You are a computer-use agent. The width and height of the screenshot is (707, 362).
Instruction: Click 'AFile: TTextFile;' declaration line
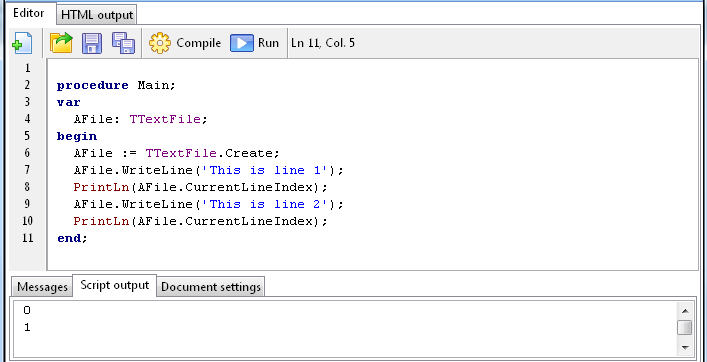(140, 119)
